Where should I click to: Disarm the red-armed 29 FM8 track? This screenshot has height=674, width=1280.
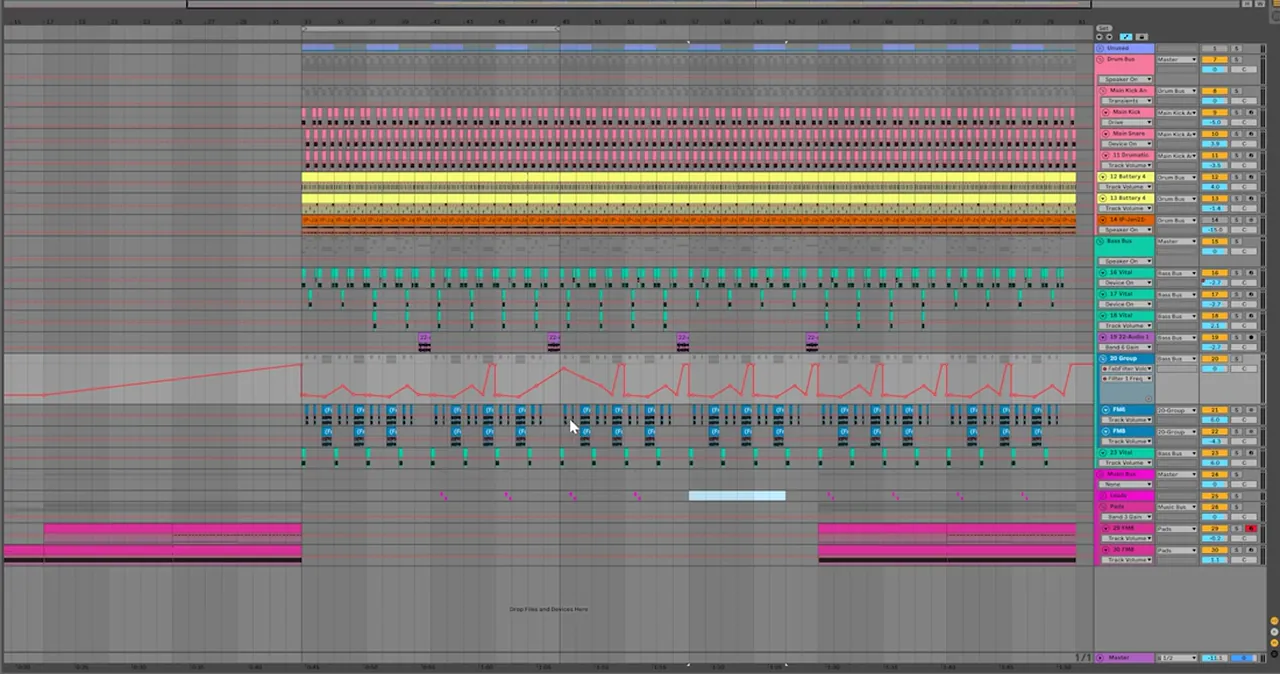[1251, 528]
